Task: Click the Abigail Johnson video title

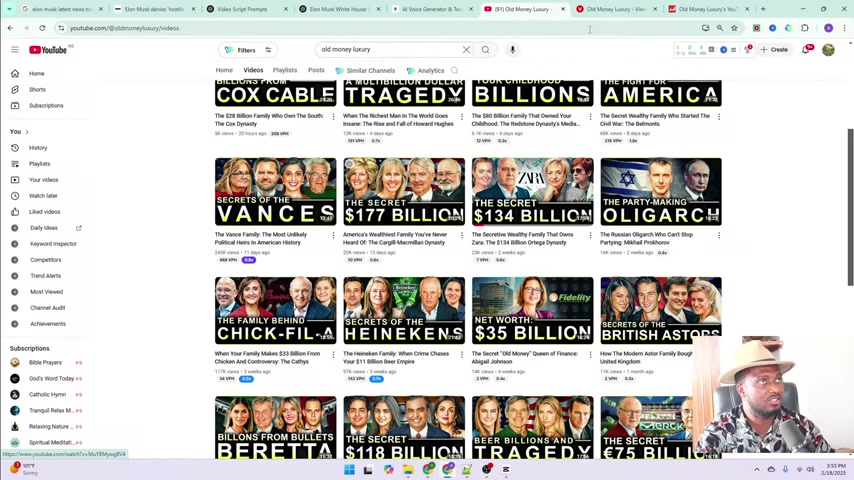Action: point(524,357)
